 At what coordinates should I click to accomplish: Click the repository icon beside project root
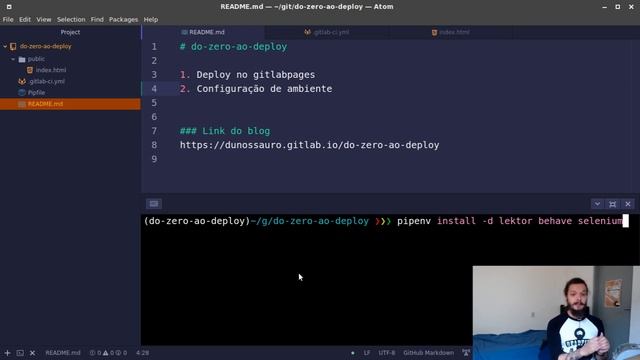13,47
